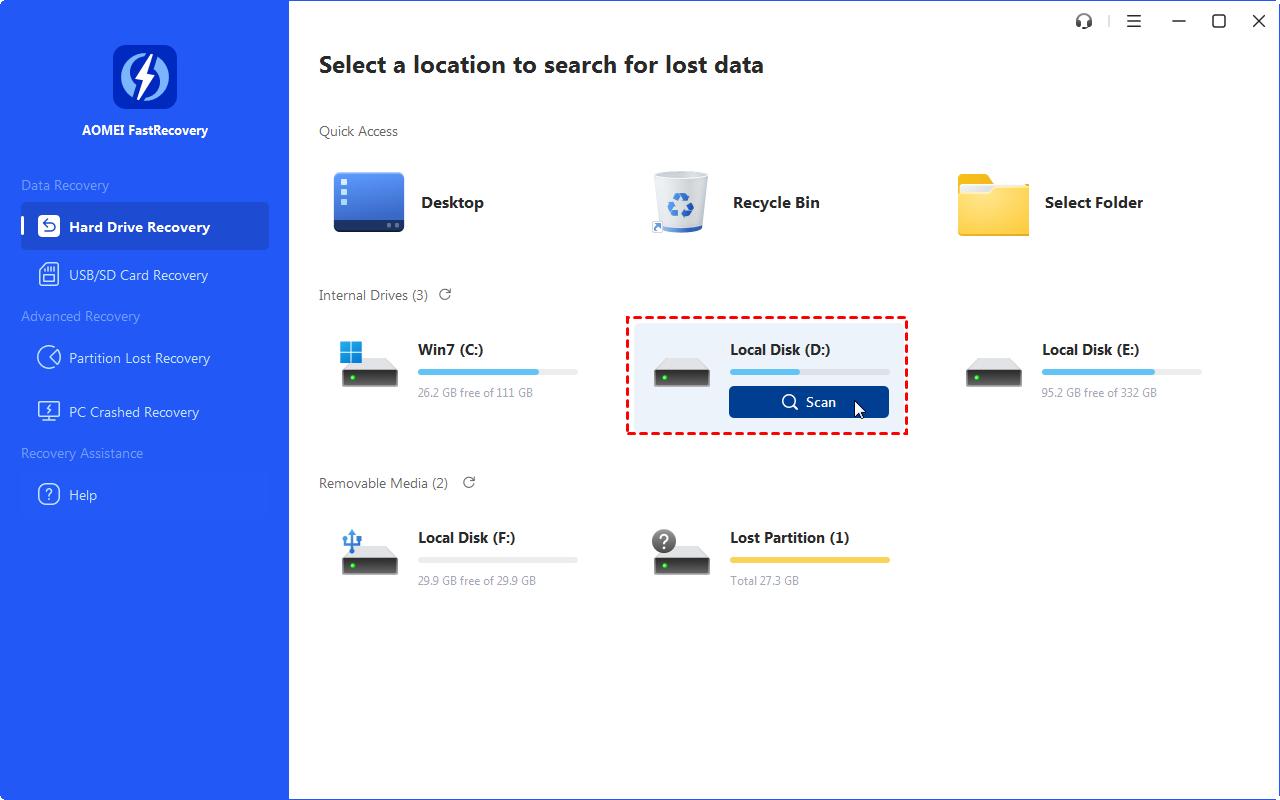Click the Select Folder yellow folder icon
This screenshot has height=800, width=1280.
[x=993, y=204]
